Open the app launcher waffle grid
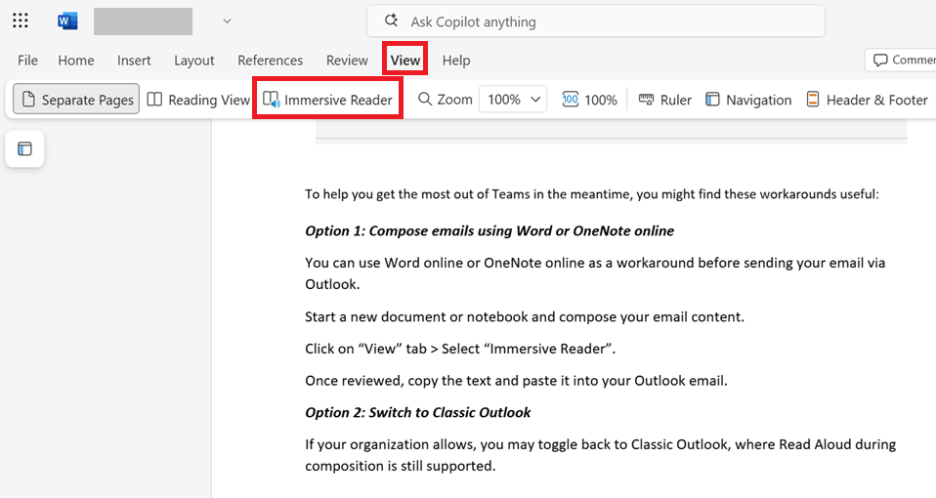The image size is (936, 498). coord(20,21)
